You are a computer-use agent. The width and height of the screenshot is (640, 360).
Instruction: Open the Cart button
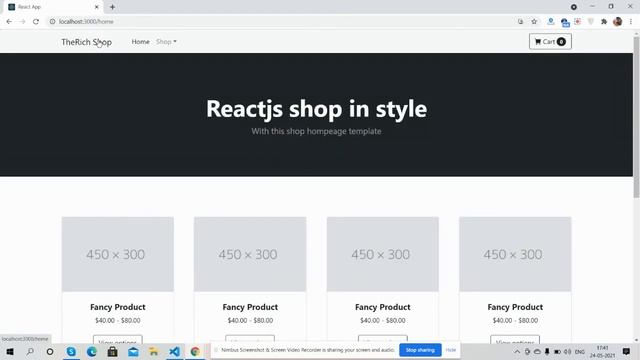click(x=550, y=42)
